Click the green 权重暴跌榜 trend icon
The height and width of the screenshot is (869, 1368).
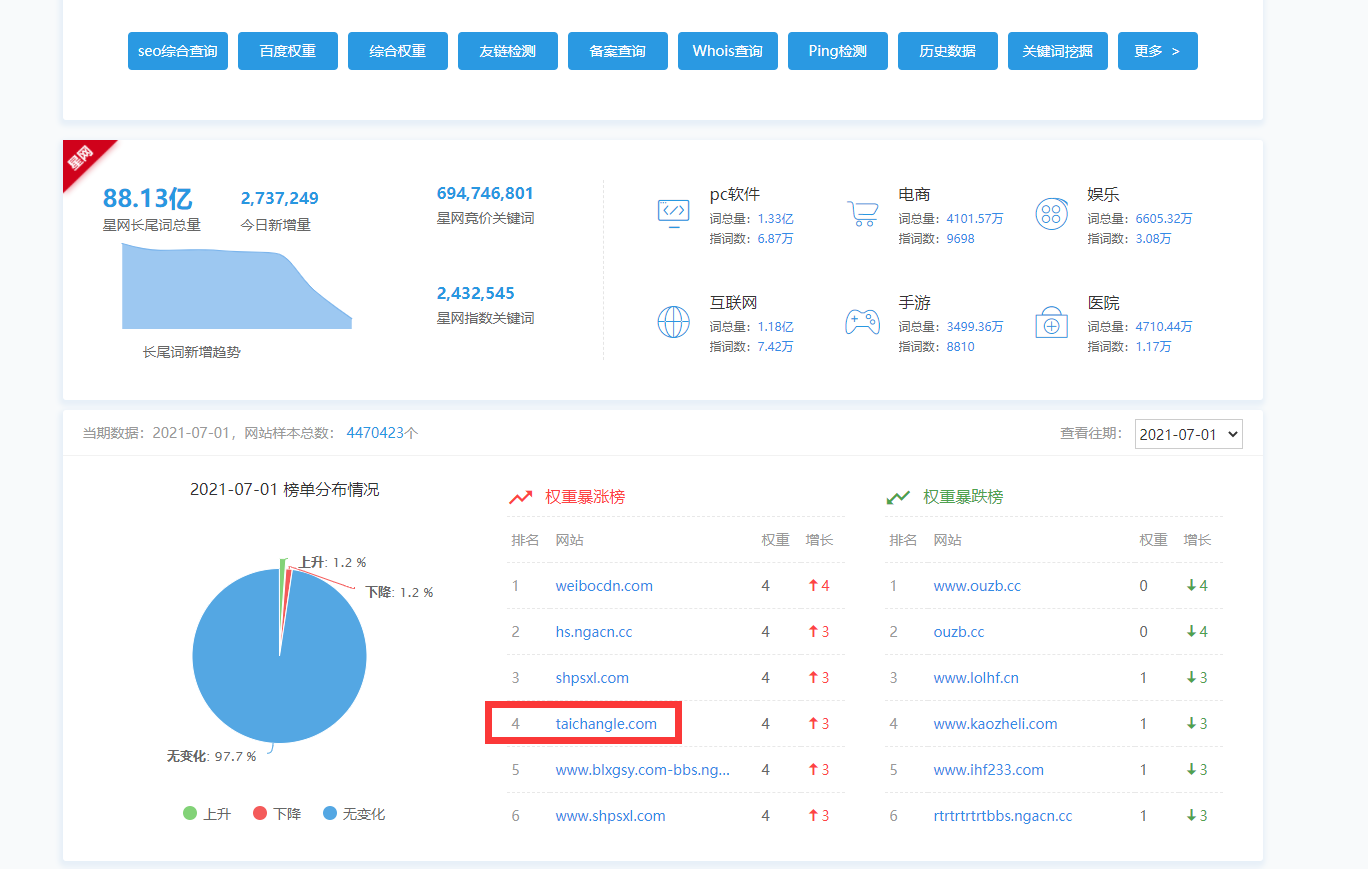click(898, 497)
